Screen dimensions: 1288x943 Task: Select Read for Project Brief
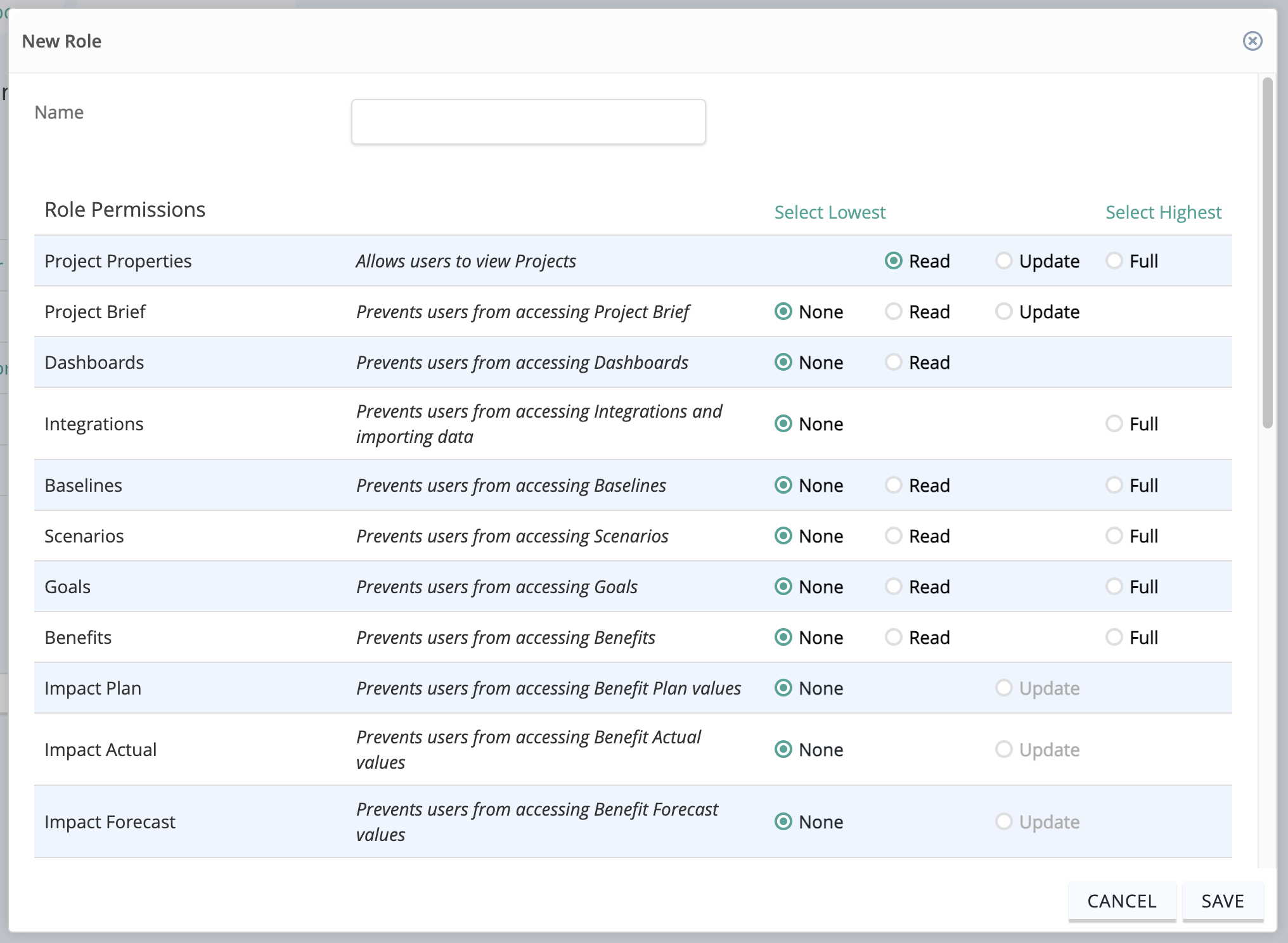894,312
